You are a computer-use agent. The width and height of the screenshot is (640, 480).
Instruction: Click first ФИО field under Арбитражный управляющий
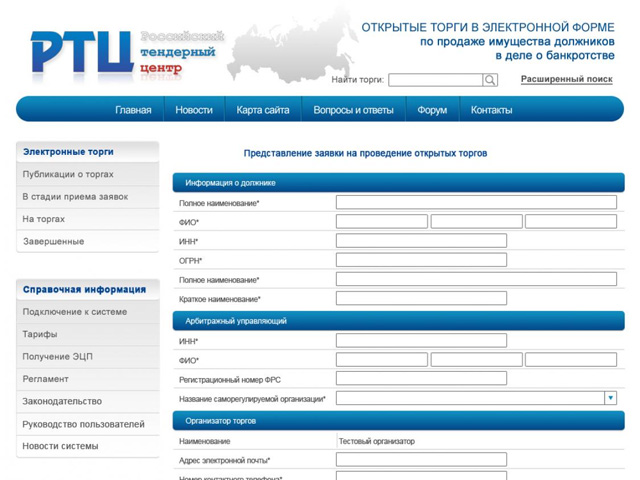tap(382, 360)
